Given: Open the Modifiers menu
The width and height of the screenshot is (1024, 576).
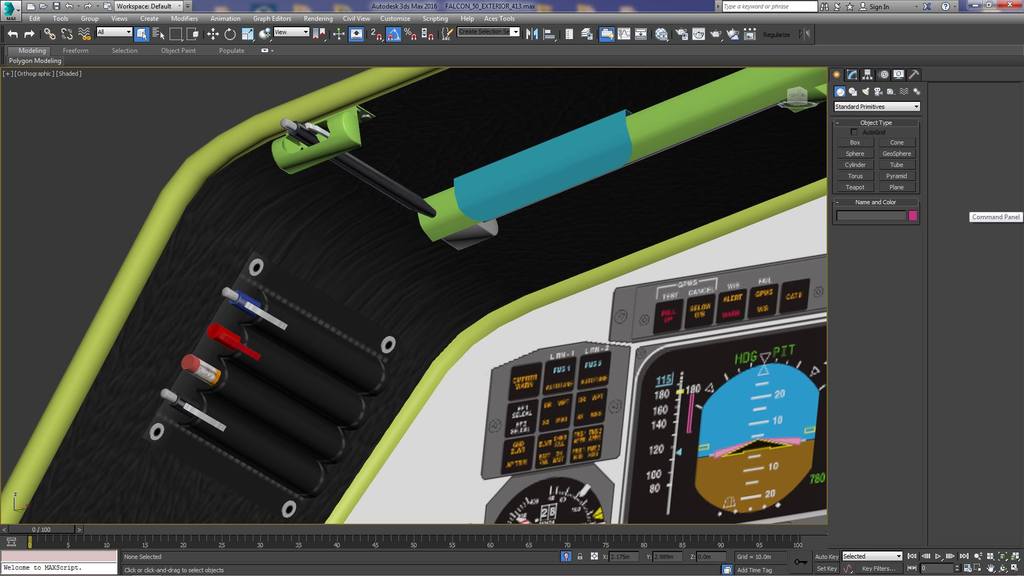Looking at the screenshot, I should coord(184,18).
